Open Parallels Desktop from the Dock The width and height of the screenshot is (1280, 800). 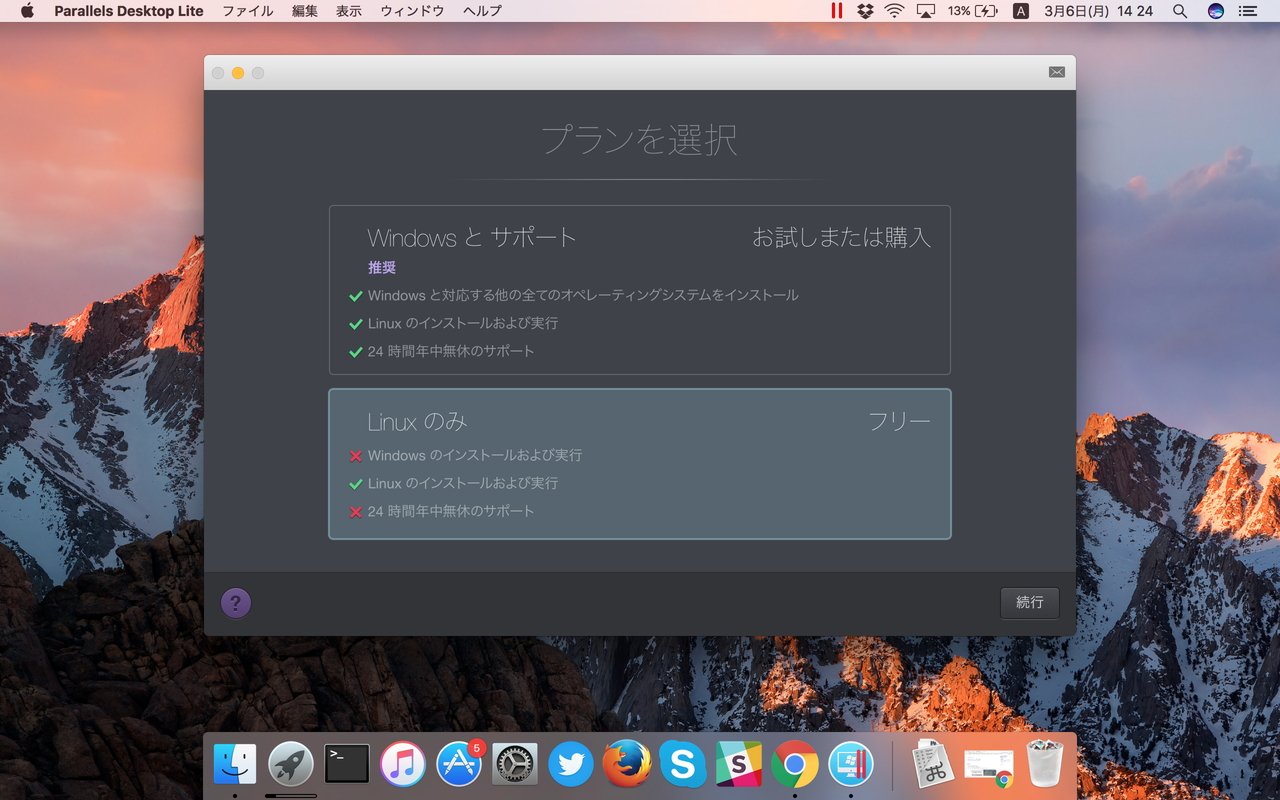click(849, 764)
